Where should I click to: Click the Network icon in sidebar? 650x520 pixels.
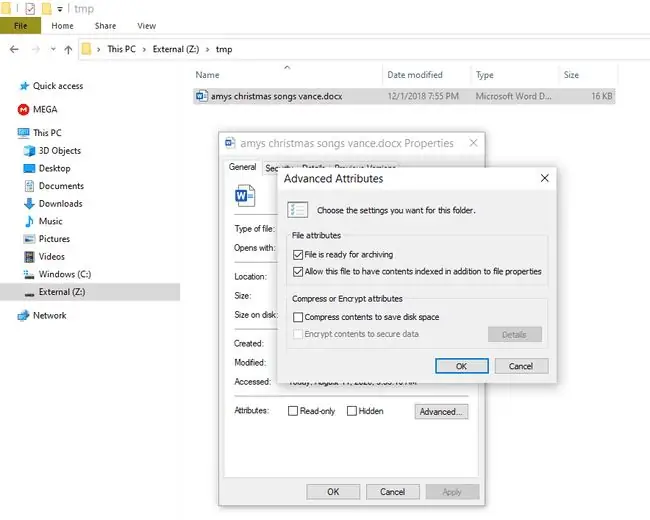(x=23, y=316)
